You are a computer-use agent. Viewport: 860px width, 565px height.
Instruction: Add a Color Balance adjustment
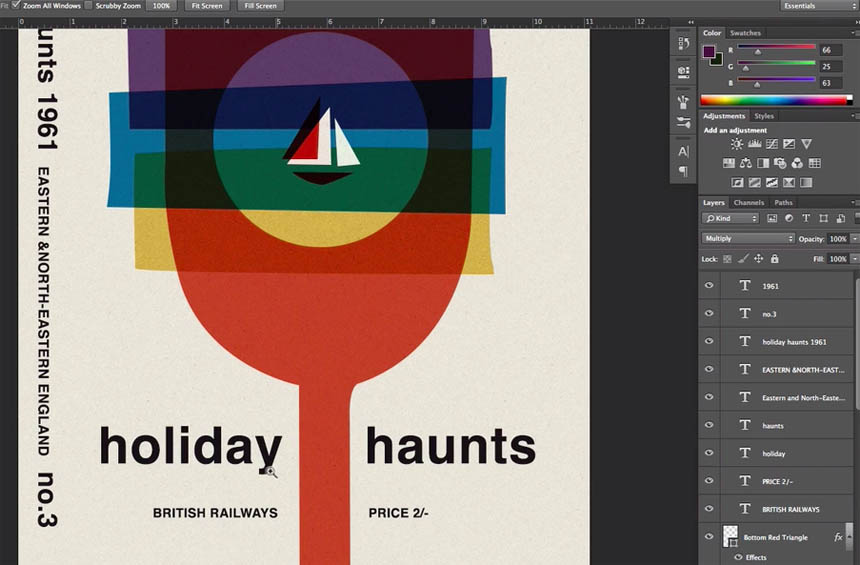coord(745,163)
